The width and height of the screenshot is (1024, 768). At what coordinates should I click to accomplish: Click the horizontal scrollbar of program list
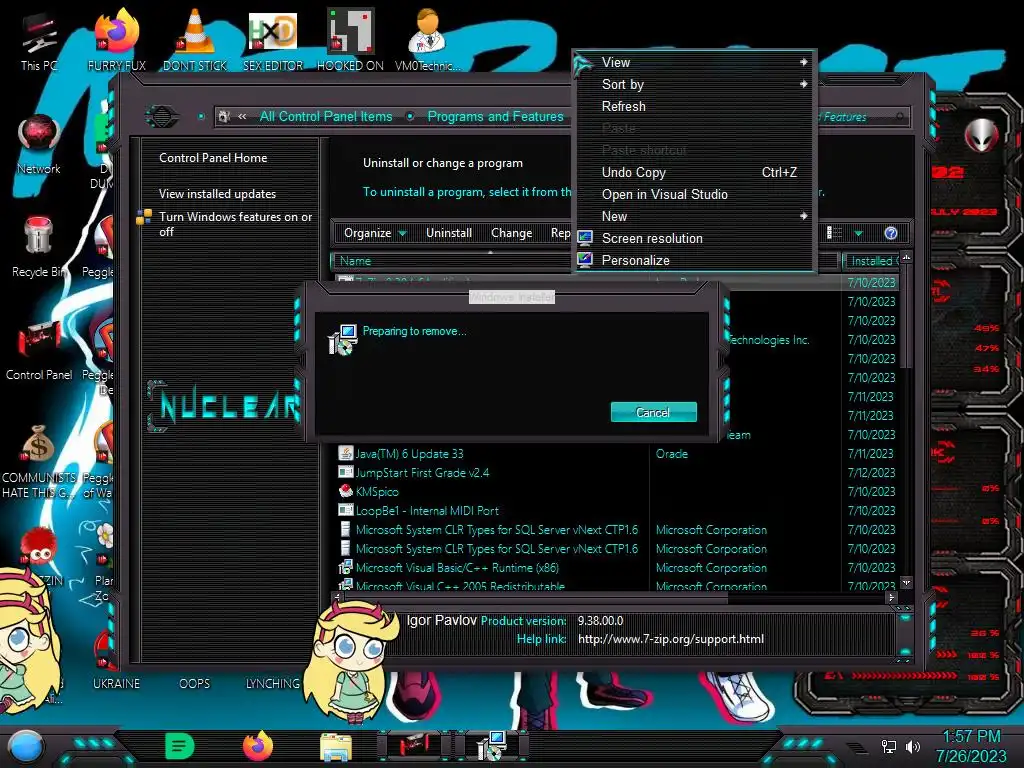click(x=536, y=597)
